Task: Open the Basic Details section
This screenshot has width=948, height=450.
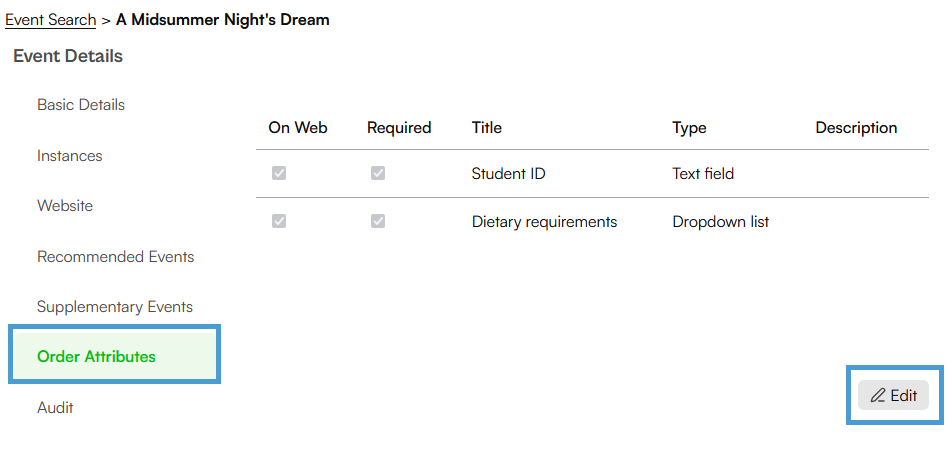Action: point(81,105)
